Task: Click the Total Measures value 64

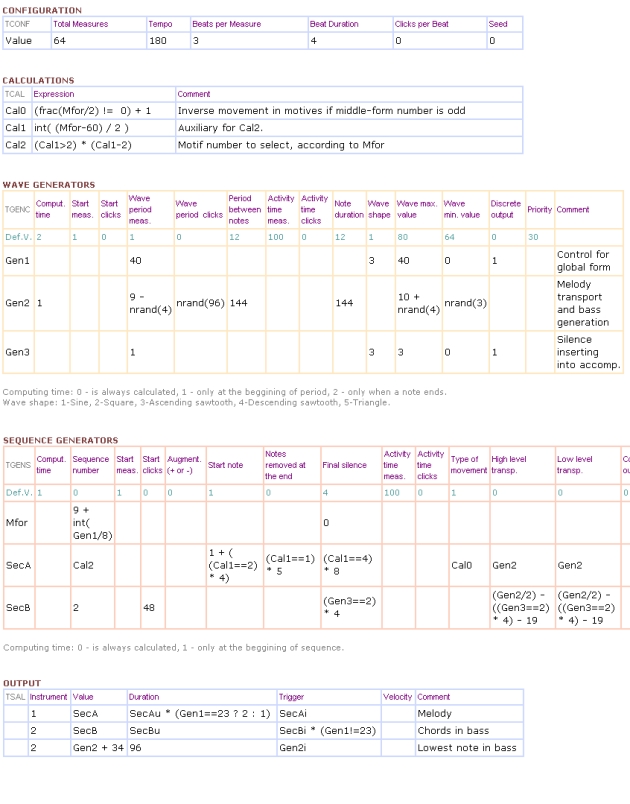Action: [58, 41]
